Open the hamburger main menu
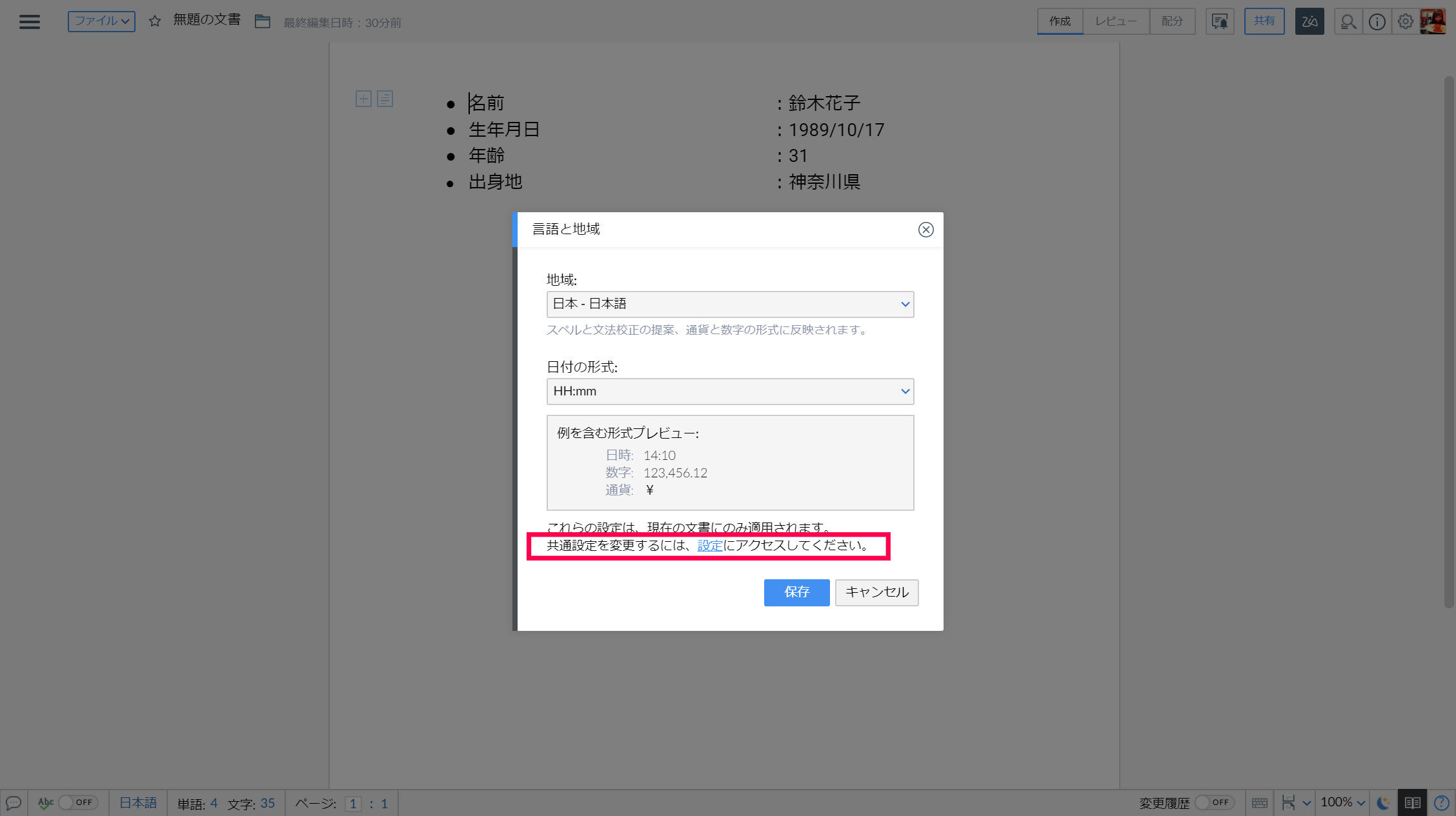Screen dimensions: 1456x816 30,22
